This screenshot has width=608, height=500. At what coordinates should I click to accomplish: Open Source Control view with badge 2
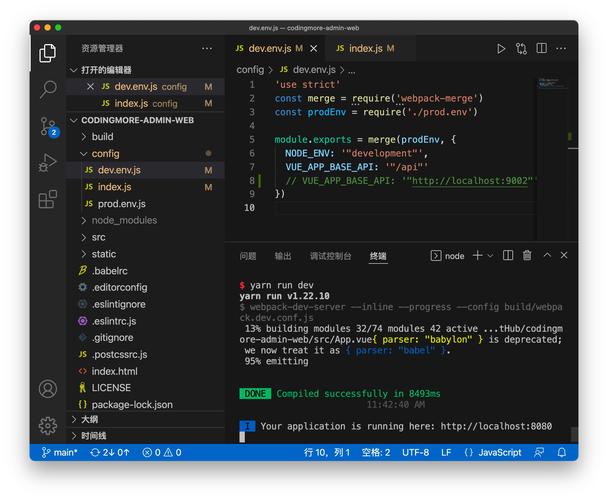[48, 127]
